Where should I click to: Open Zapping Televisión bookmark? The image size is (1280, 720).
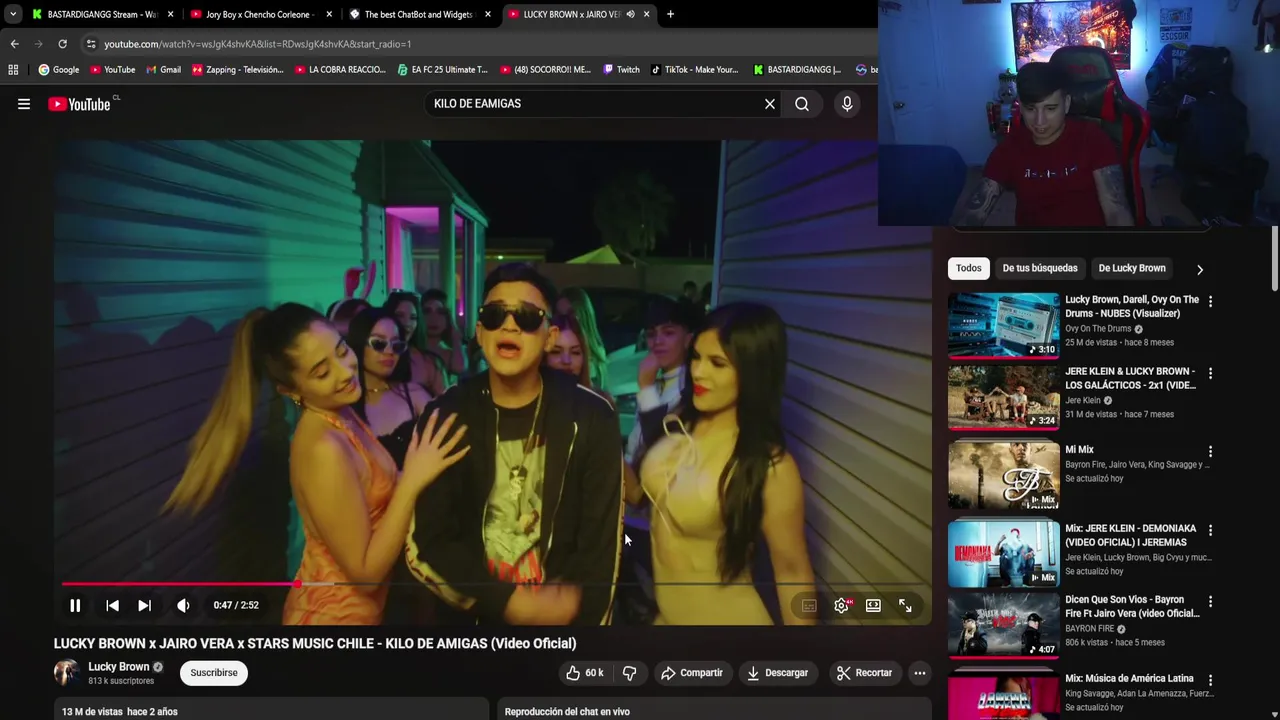[x=238, y=70]
